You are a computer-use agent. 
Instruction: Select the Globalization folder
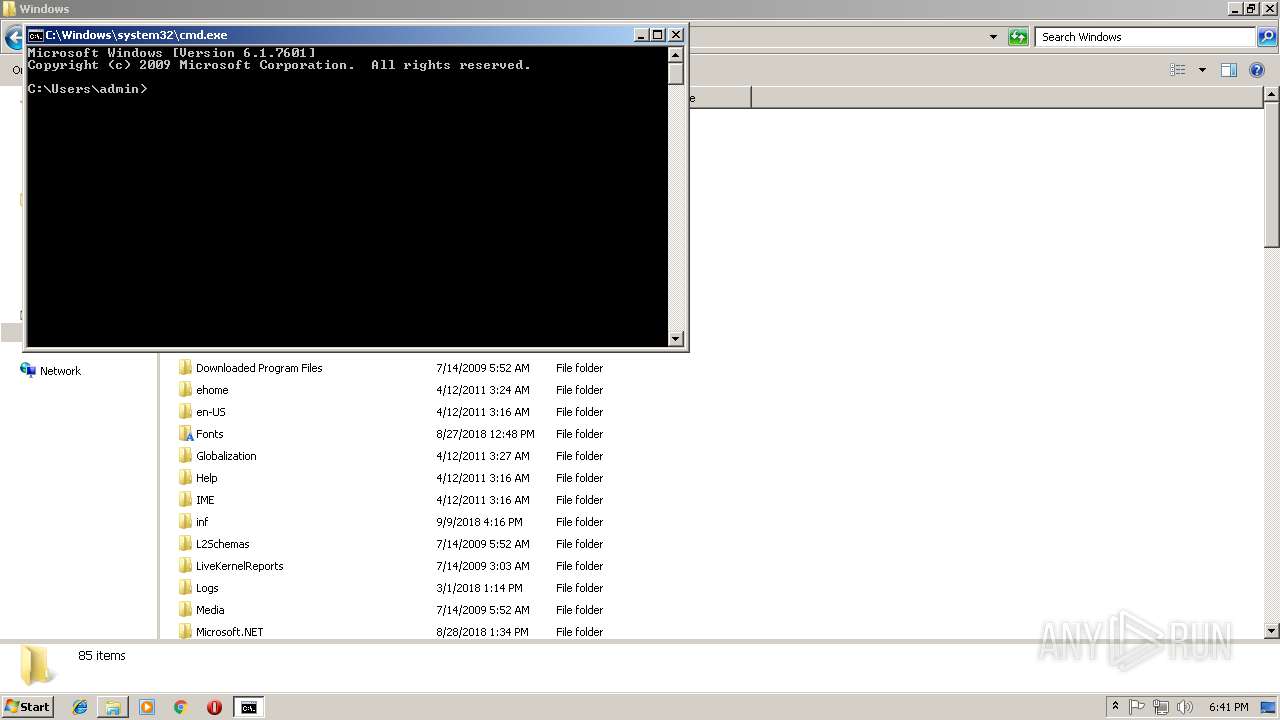(226, 456)
